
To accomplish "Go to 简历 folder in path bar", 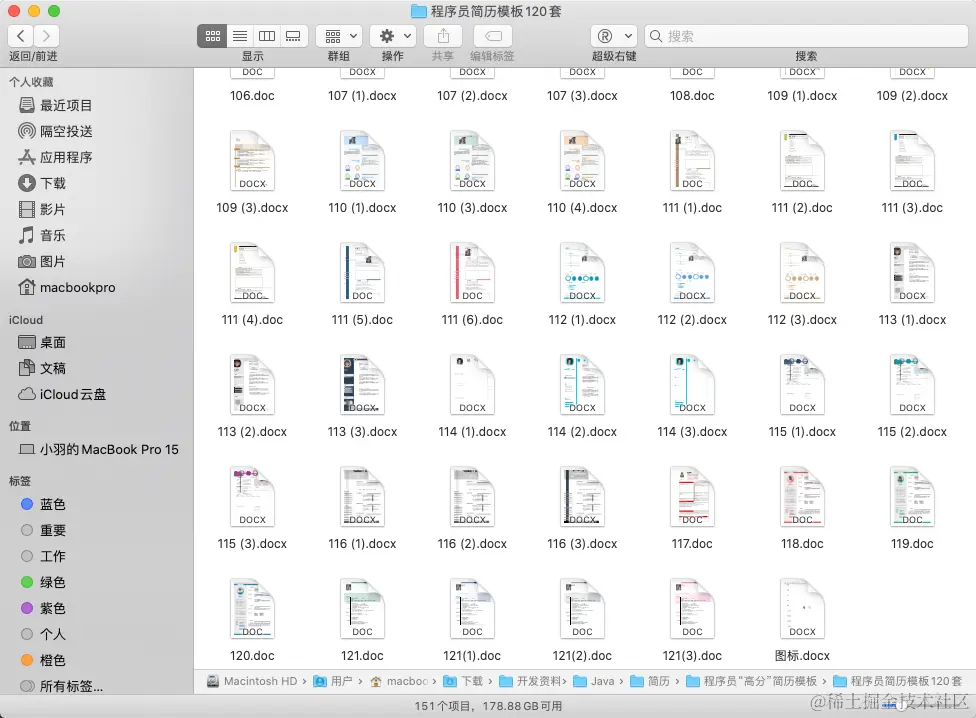I will tap(650, 681).
